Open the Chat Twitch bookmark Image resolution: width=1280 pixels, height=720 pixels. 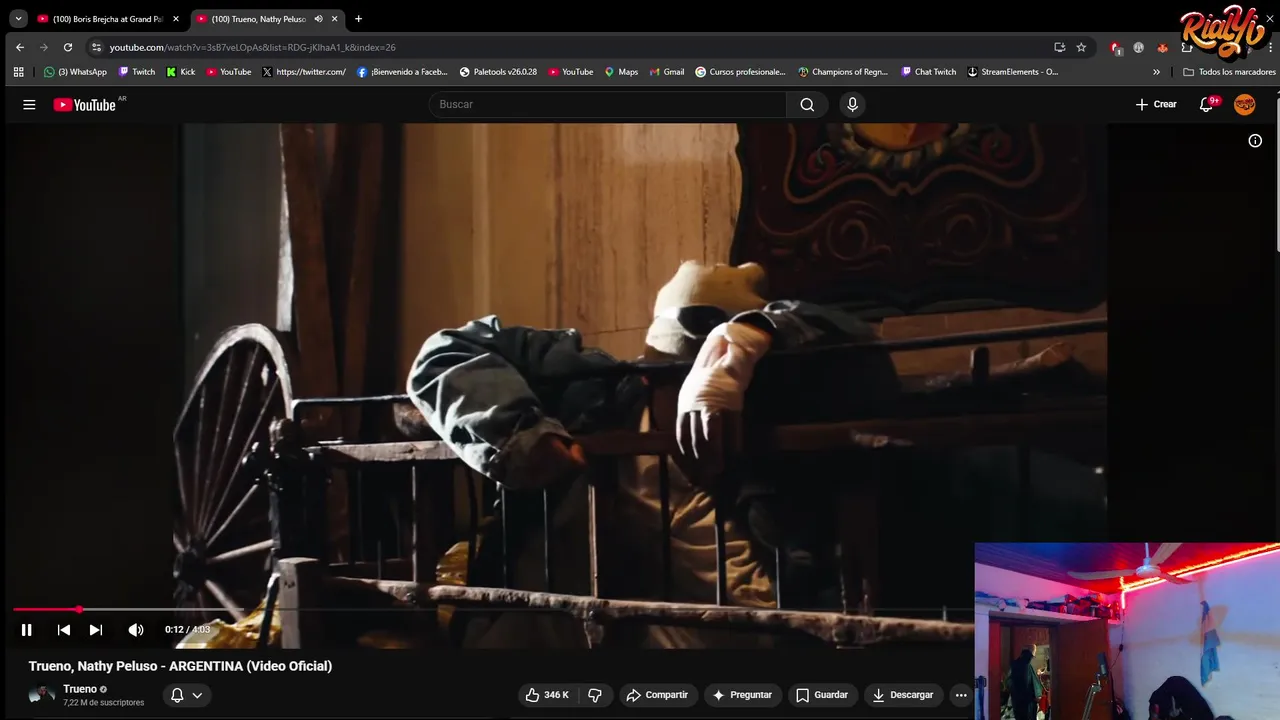click(x=928, y=72)
